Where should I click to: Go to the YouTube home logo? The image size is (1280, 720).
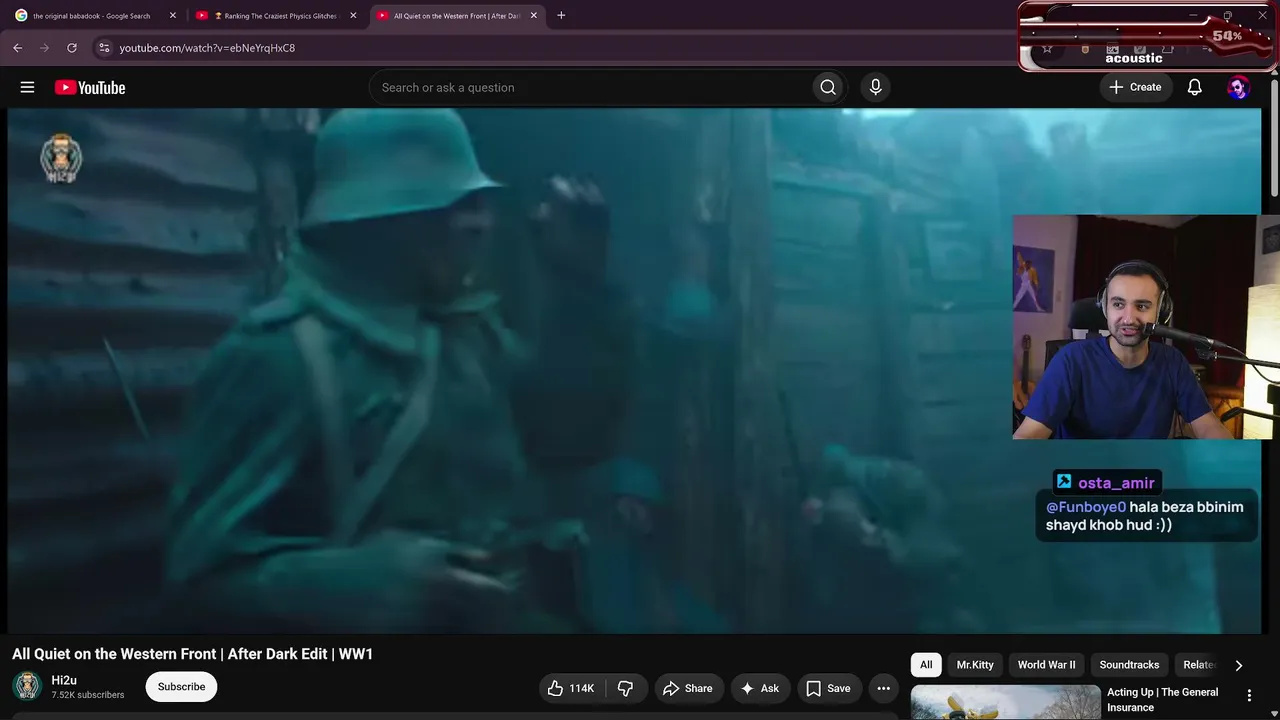[x=90, y=88]
